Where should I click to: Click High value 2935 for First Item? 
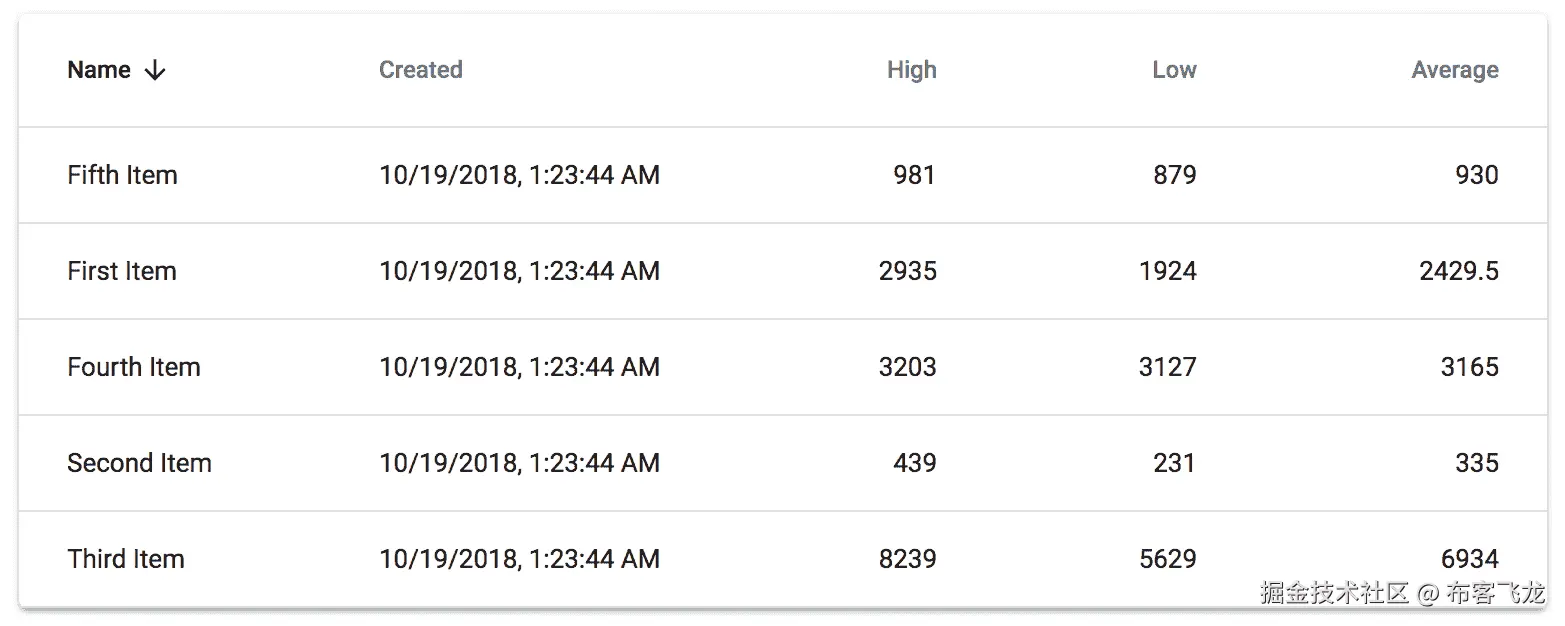907,271
